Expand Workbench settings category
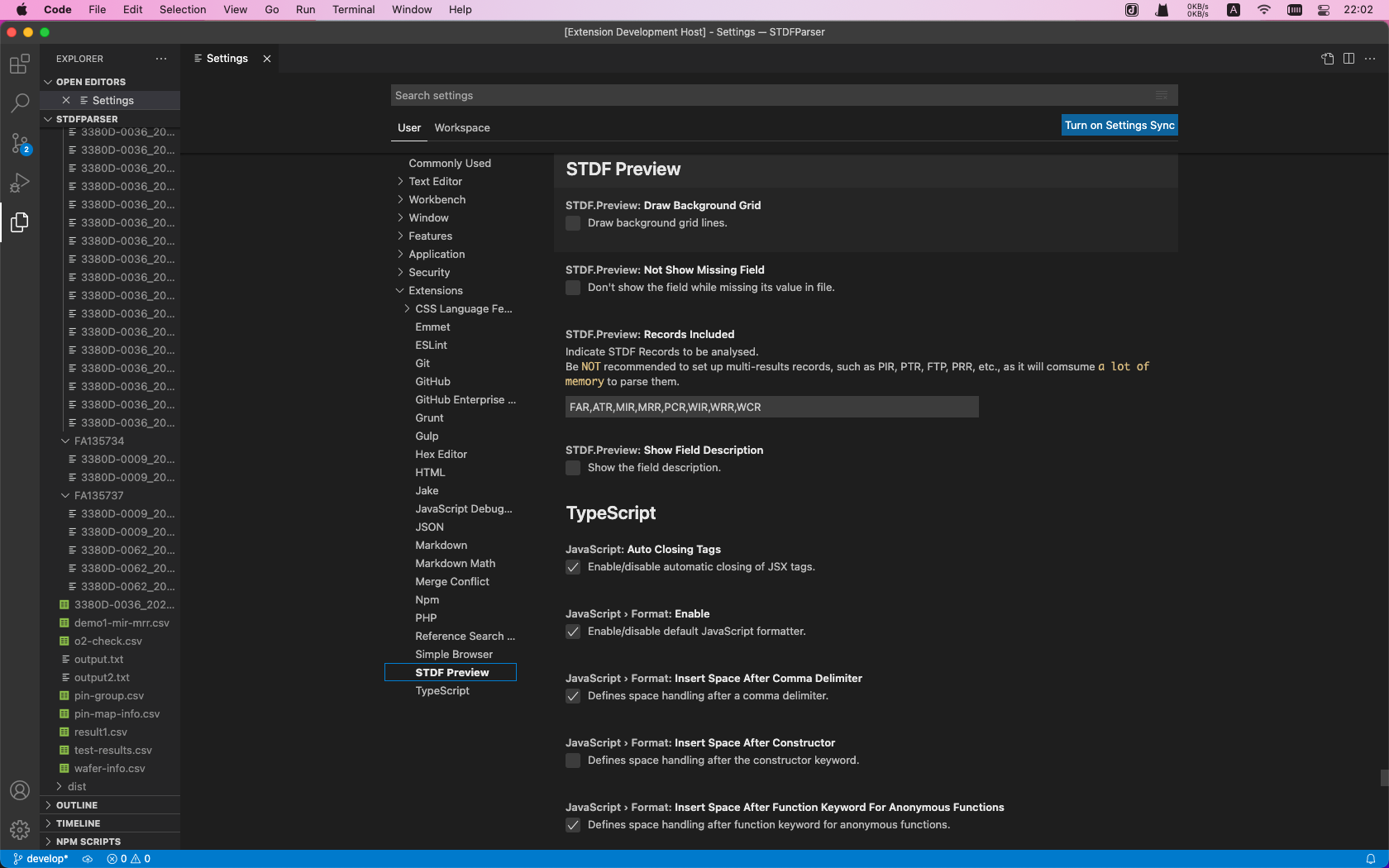This screenshot has width=1389, height=868. point(400,200)
